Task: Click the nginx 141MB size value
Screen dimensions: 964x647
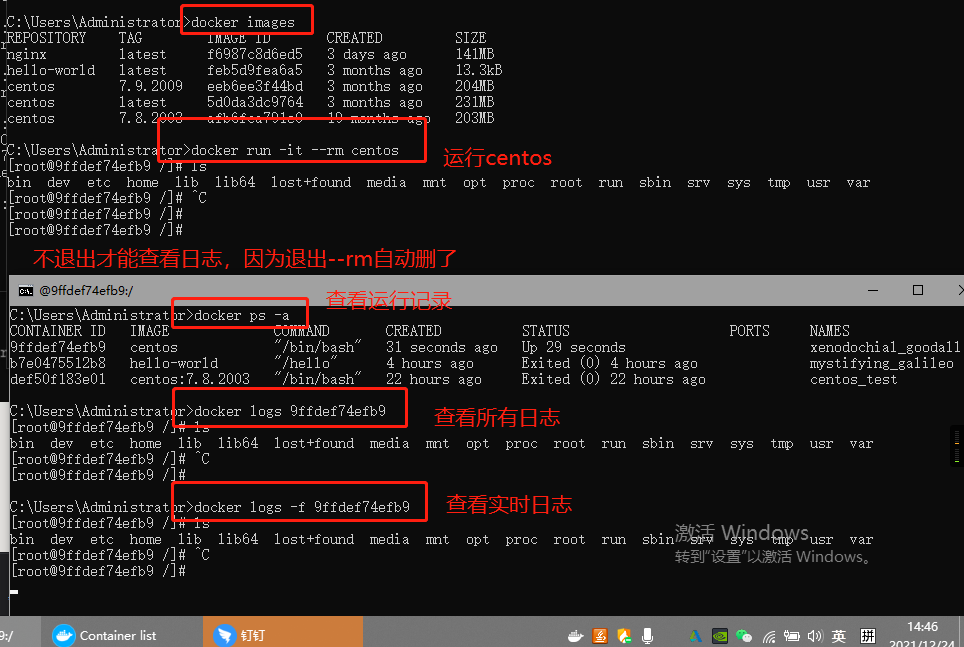Action: point(475,54)
